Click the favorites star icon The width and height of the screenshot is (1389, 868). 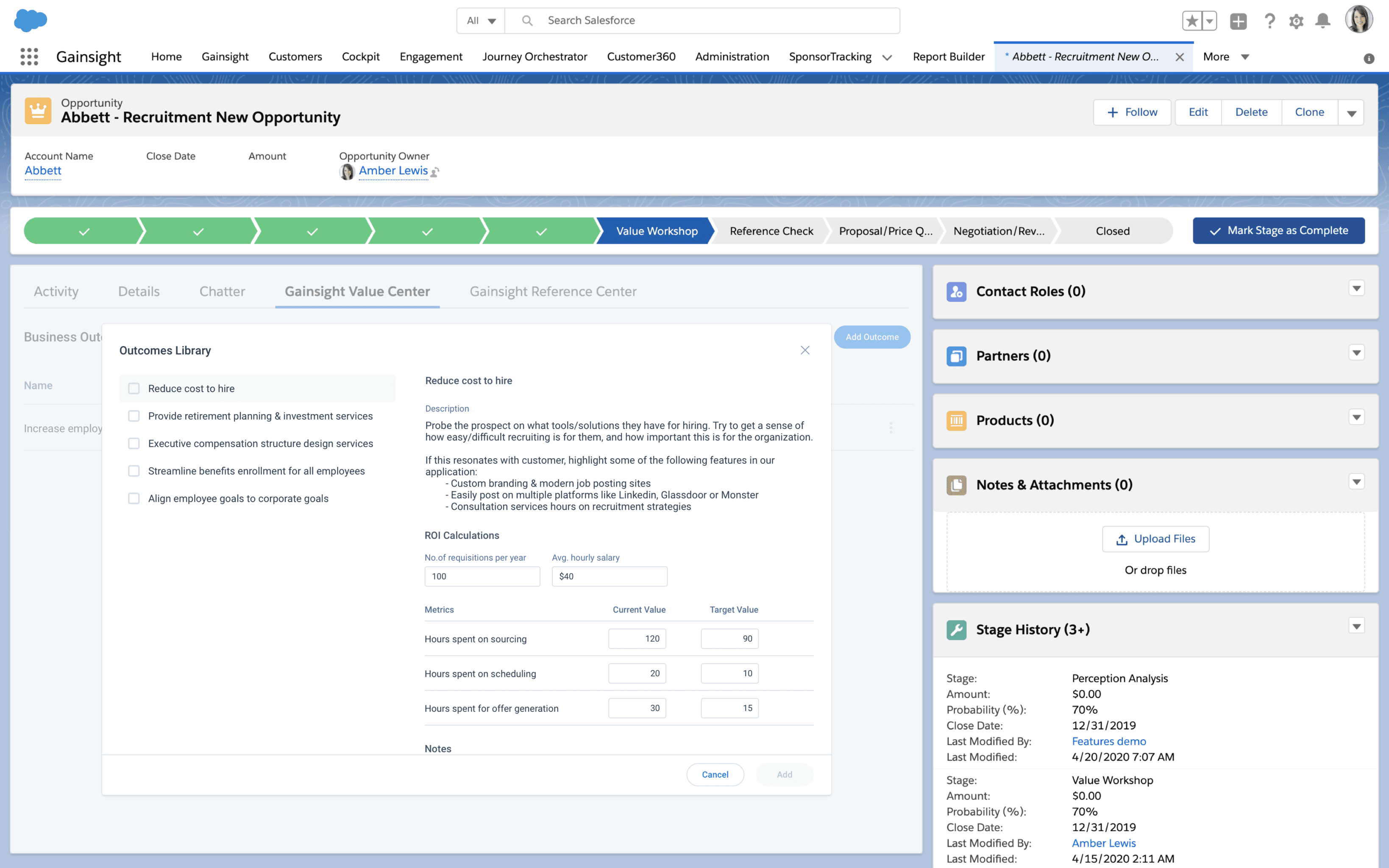[x=1192, y=21]
